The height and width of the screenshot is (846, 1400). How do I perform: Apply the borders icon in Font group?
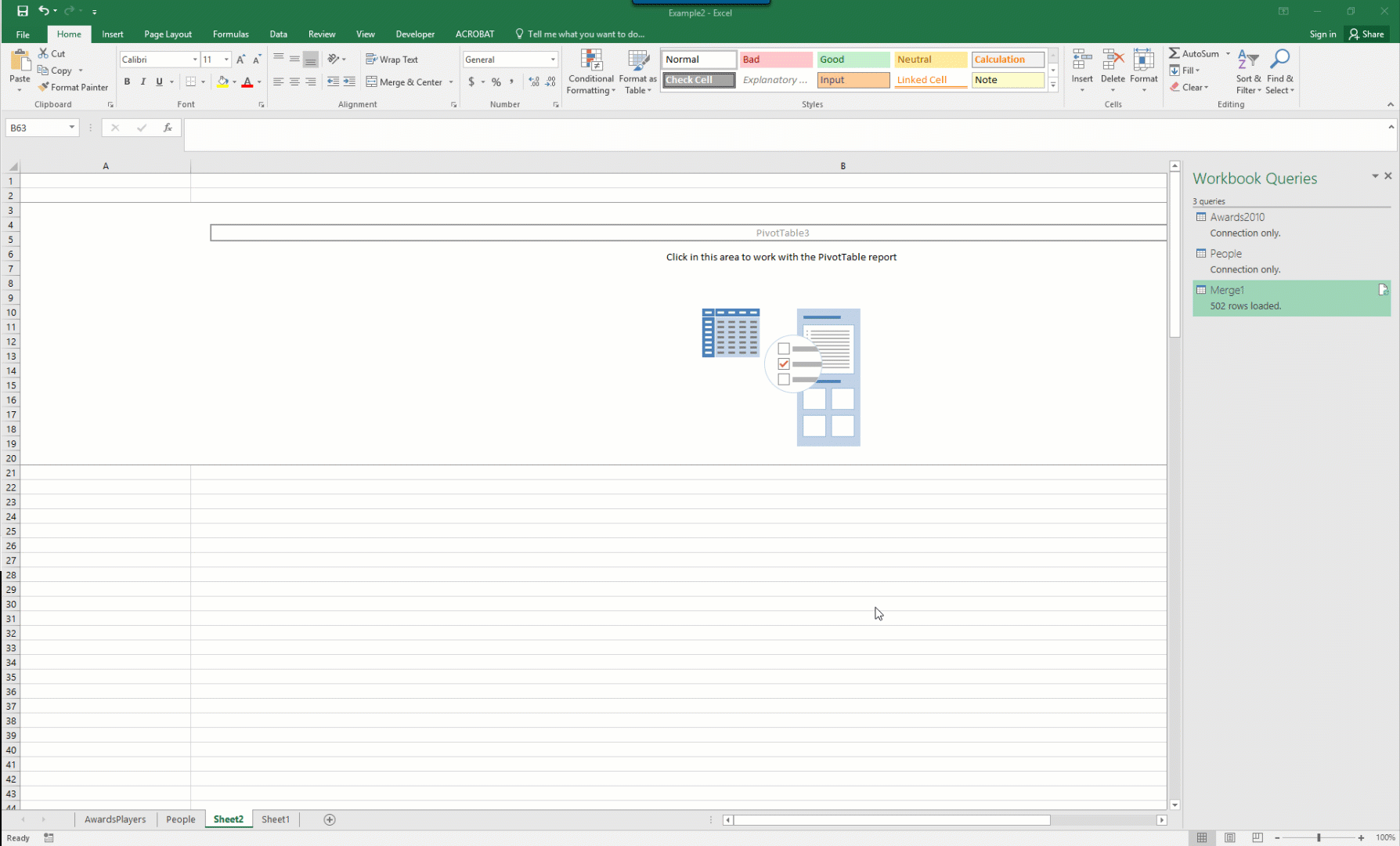point(190,81)
